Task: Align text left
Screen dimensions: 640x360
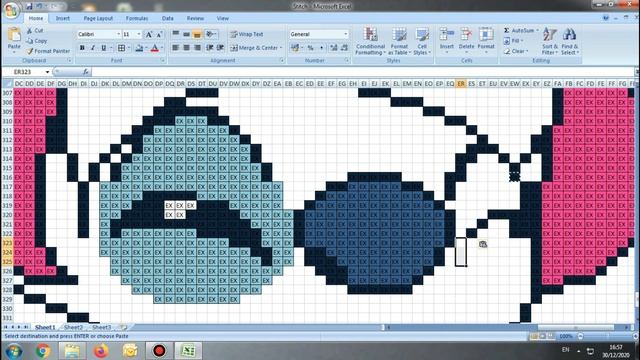Action: coord(176,48)
